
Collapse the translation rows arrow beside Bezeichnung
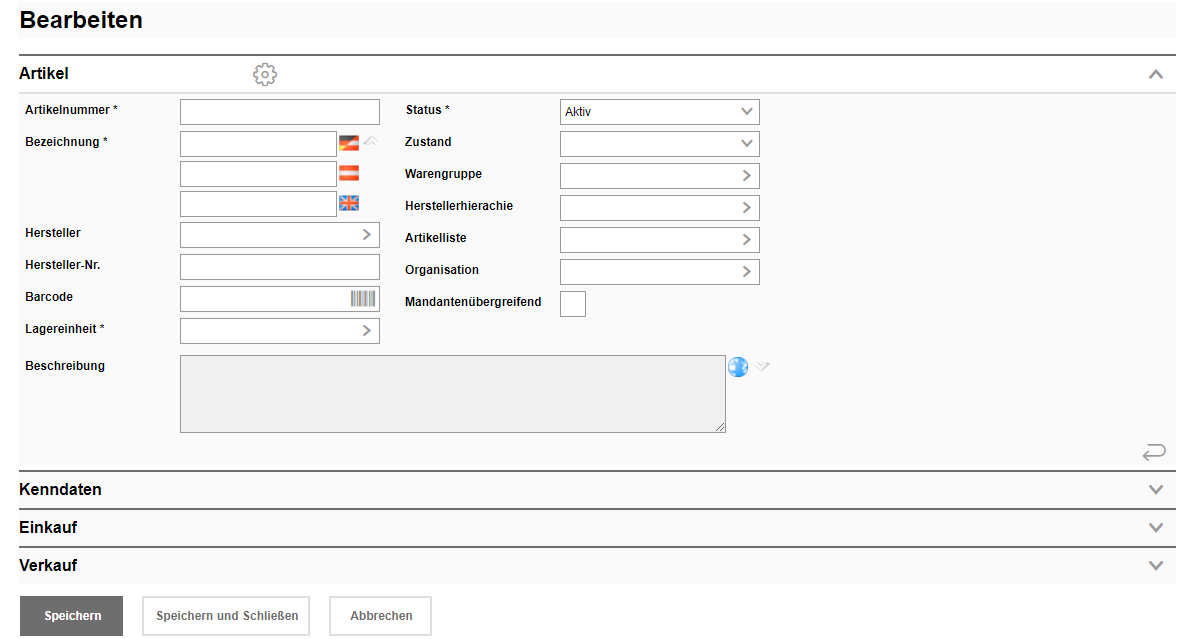pos(371,141)
